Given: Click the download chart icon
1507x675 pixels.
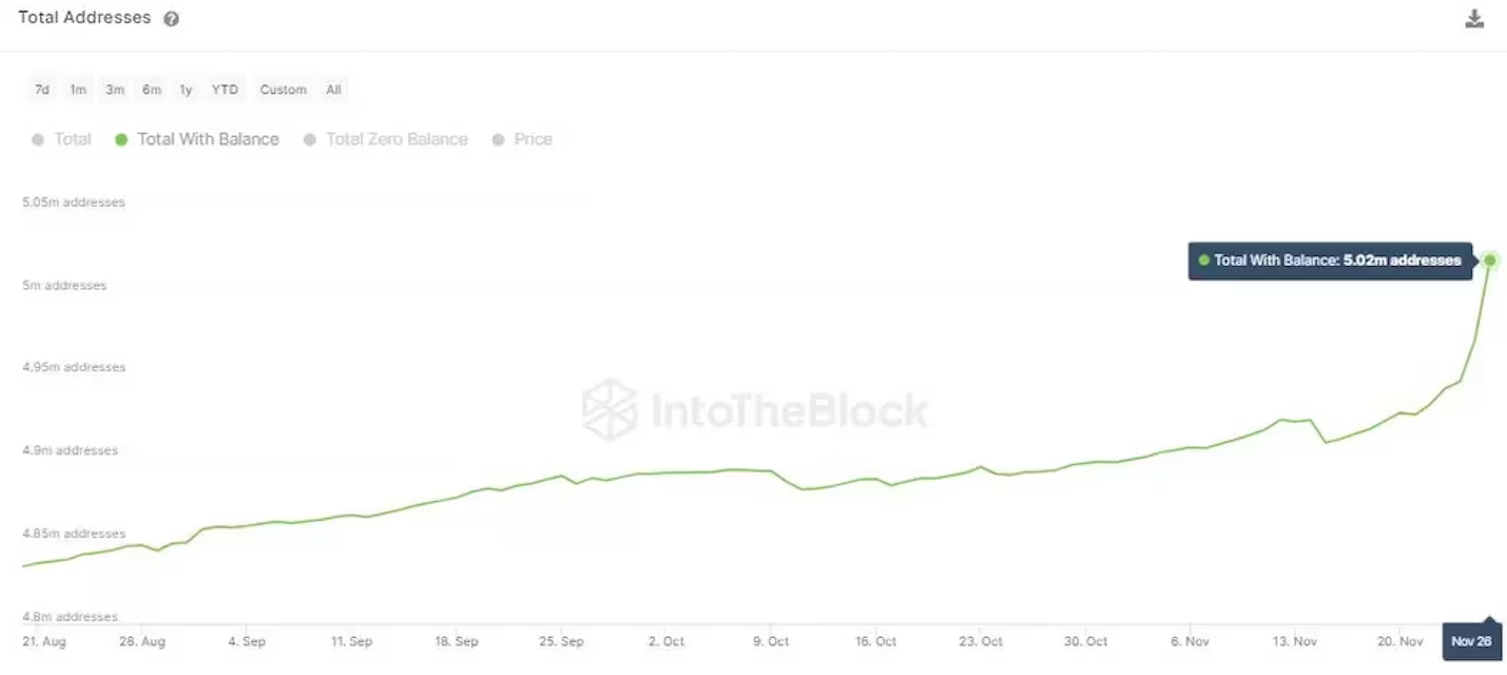Looking at the screenshot, I should pos(1475,17).
